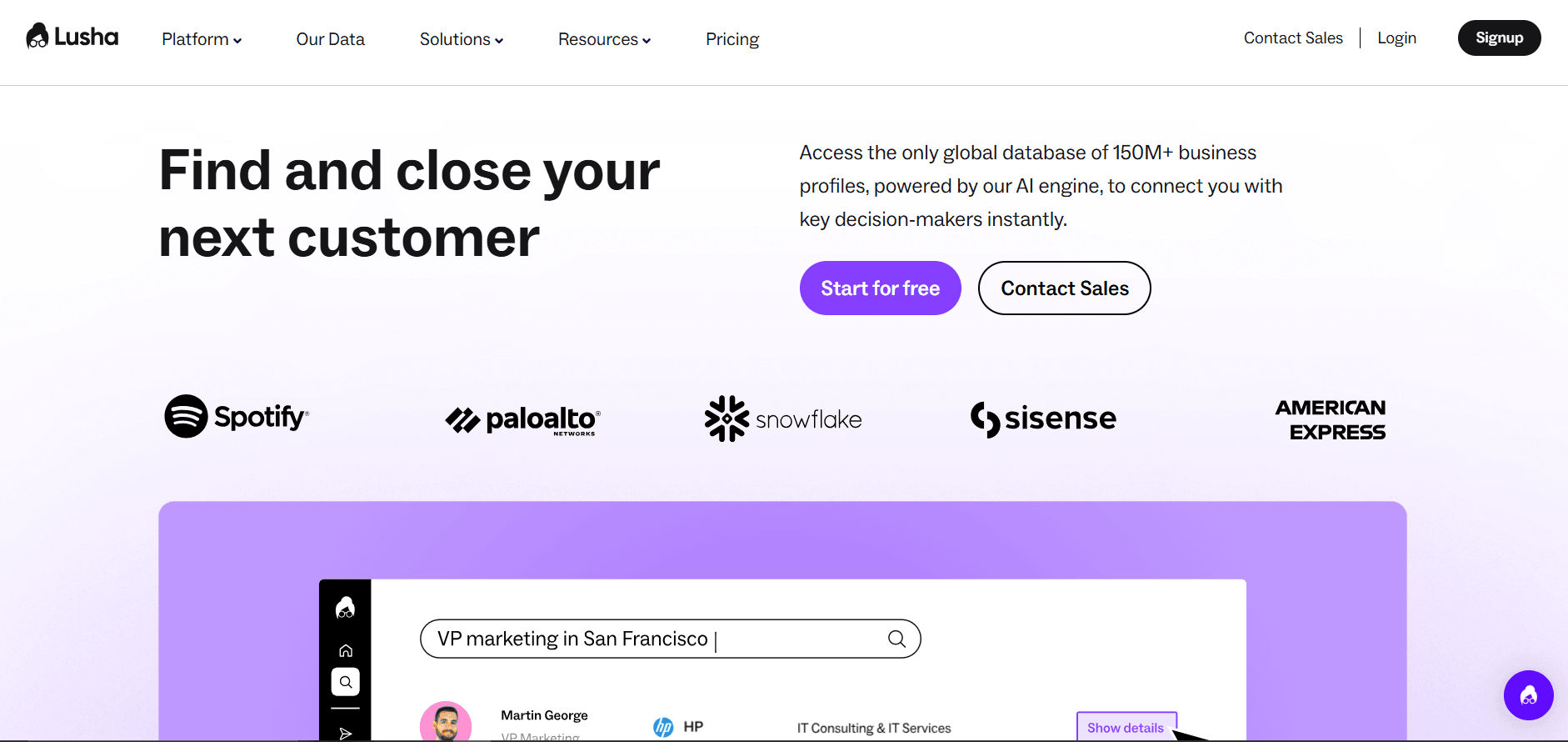Screen dimensions: 1568x742
Task: Click the Lusha logo in header
Action: coord(72,37)
